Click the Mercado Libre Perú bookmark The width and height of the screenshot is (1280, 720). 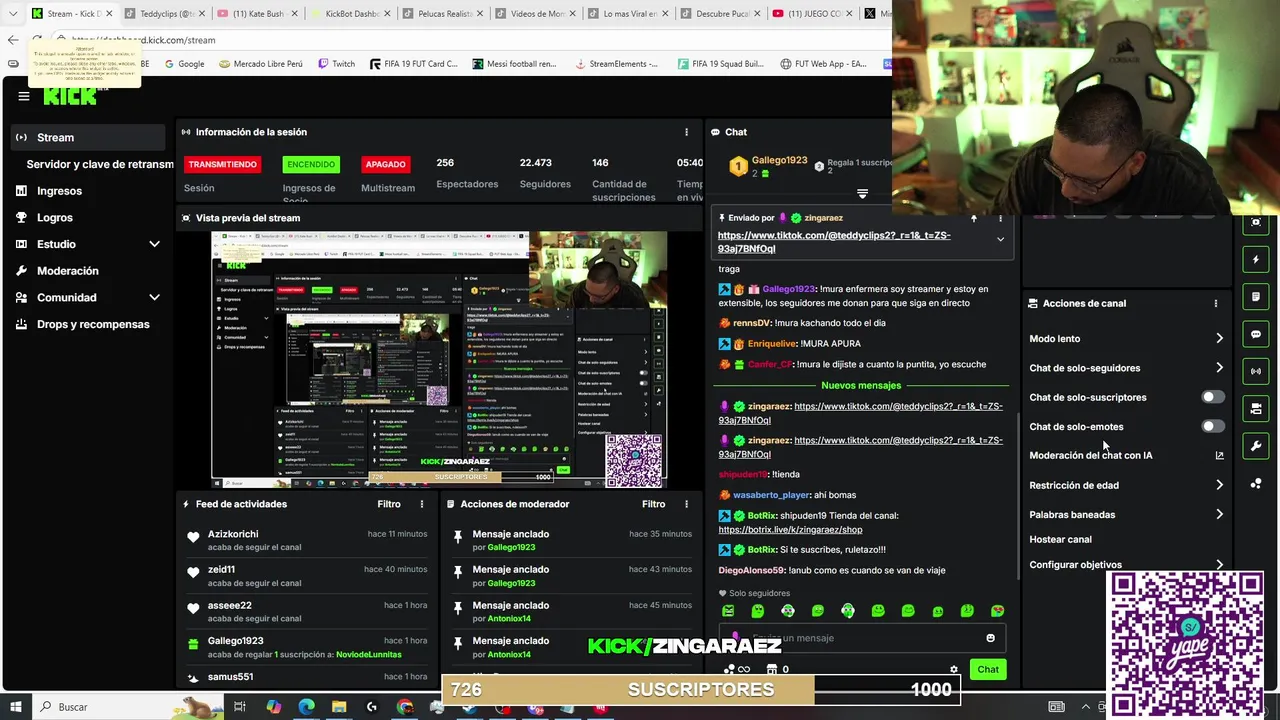pyautogui.click(x=259, y=64)
